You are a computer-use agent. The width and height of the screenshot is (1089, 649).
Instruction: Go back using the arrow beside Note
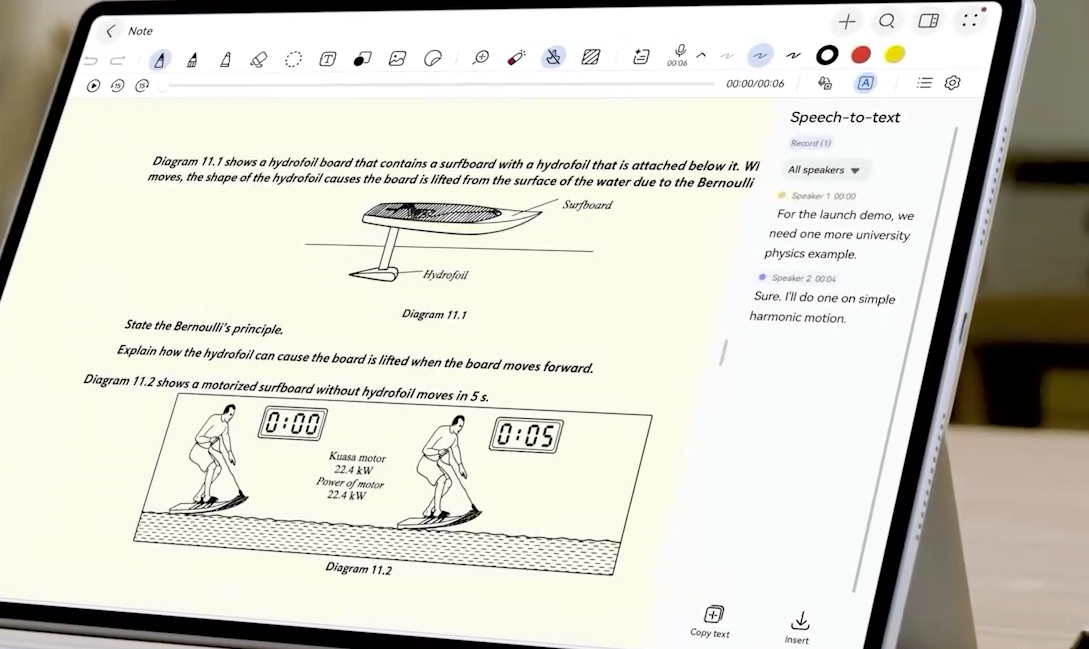tap(110, 31)
